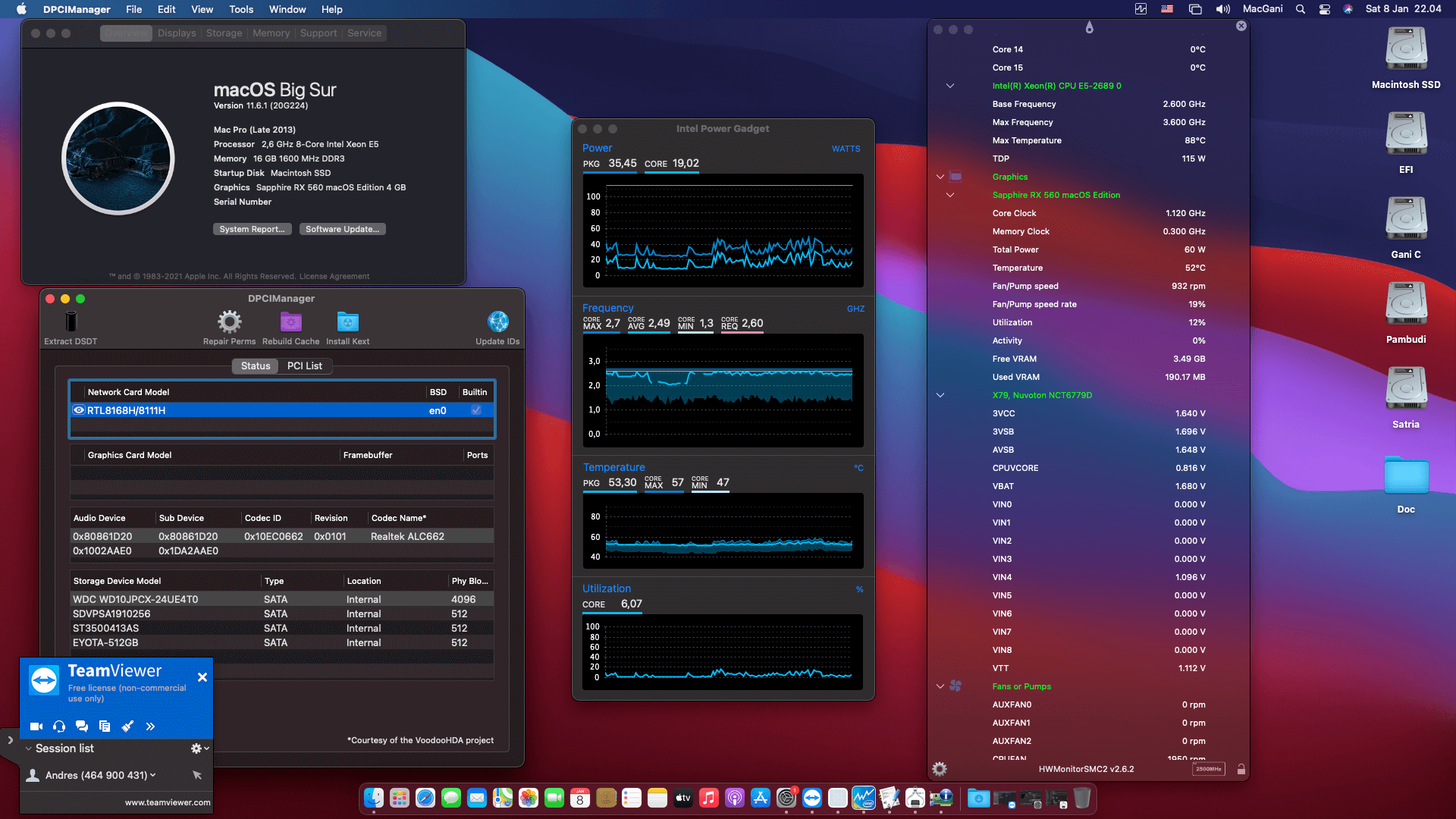Open the www.teamviewer.com link
1456x819 pixels.
(168, 802)
